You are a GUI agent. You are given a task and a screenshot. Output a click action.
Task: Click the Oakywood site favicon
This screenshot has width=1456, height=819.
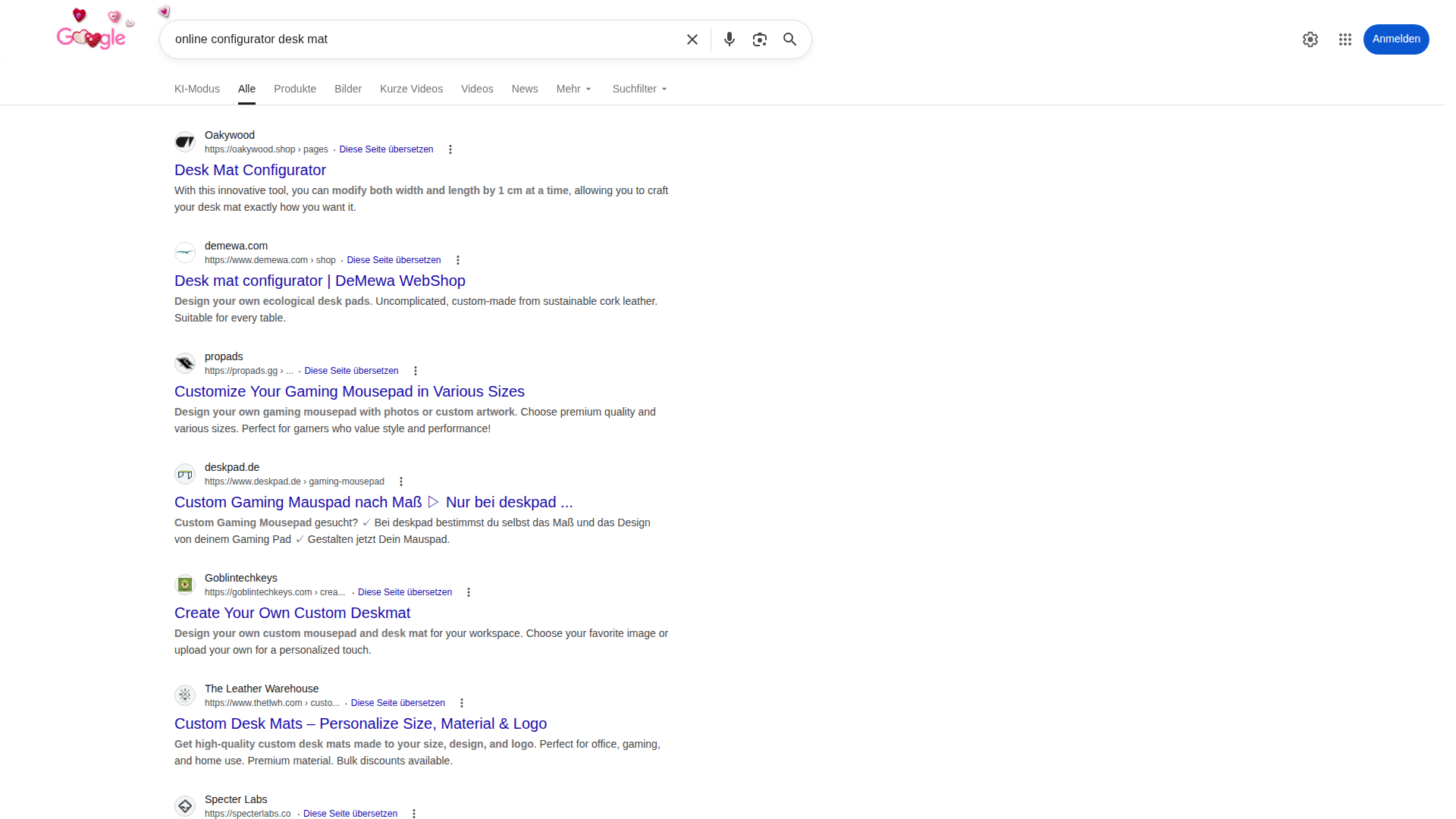tap(184, 141)
